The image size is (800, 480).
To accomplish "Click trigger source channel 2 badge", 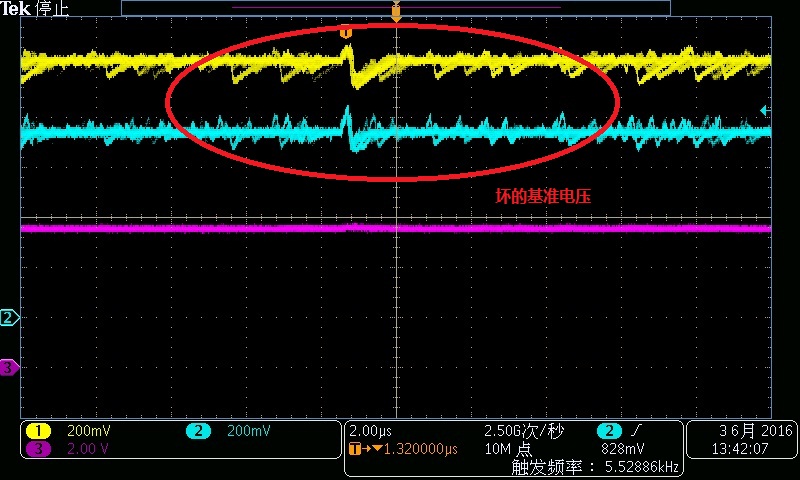I will coord(609,431).
